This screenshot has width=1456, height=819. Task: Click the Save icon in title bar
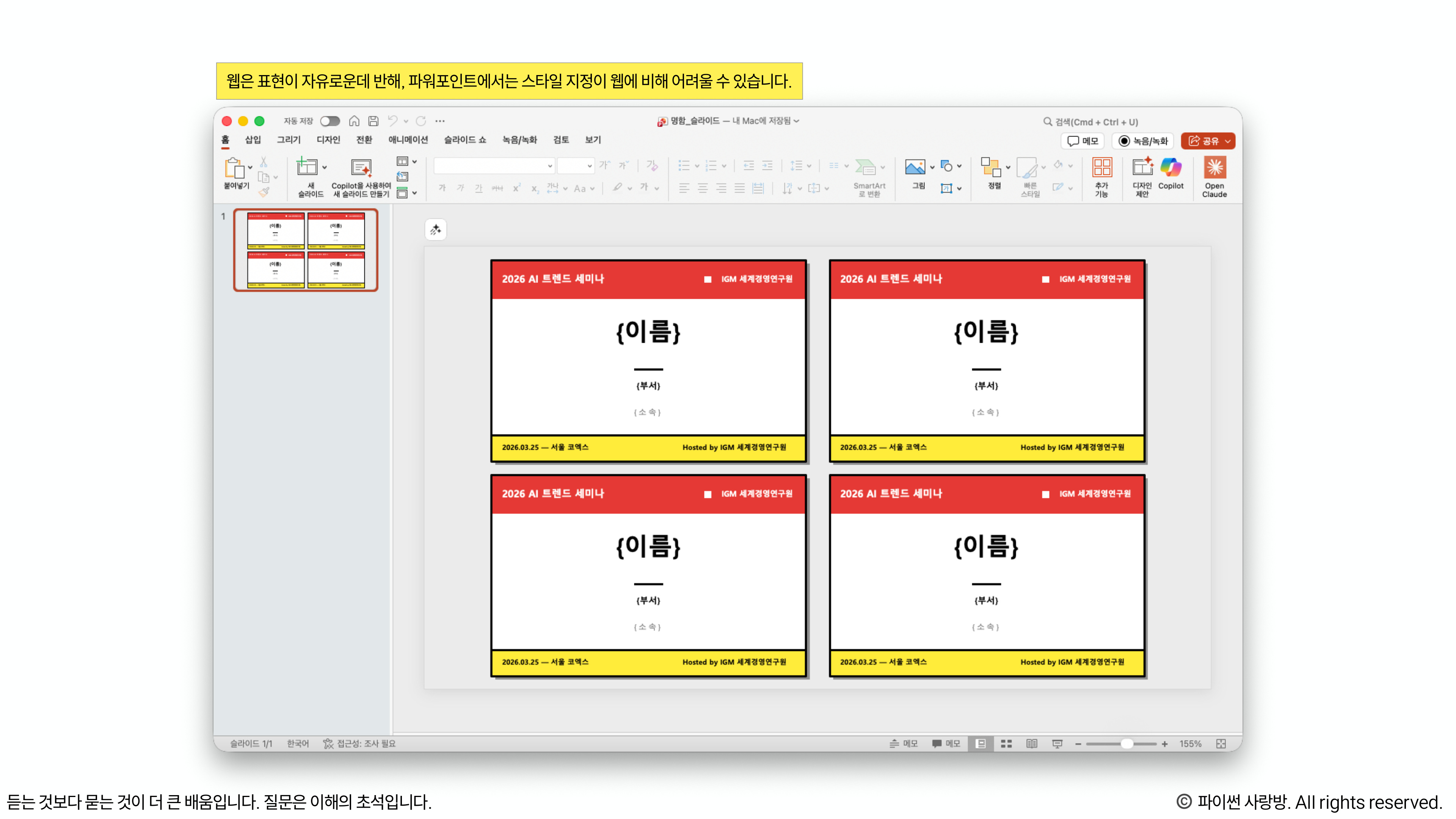373,121
